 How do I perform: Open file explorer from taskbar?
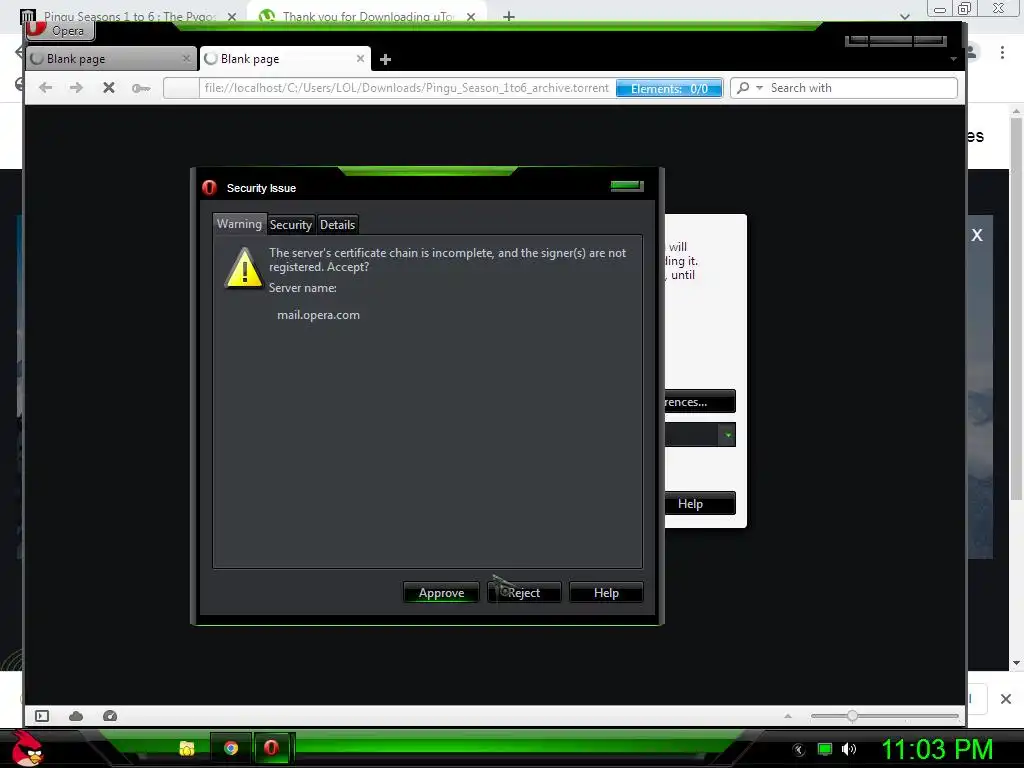click(x=187, y=748)
